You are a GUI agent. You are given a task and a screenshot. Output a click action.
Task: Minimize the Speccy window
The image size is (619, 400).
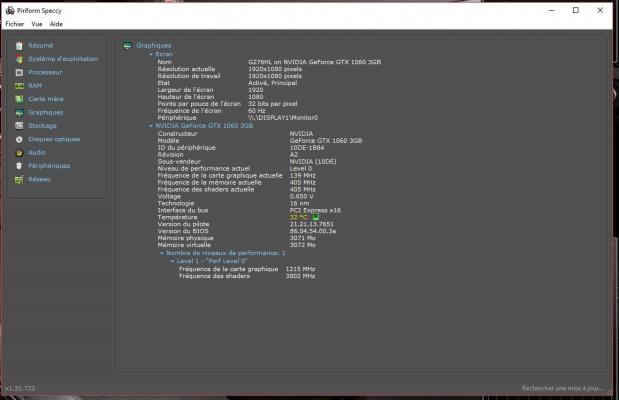[x=551, y=10]
